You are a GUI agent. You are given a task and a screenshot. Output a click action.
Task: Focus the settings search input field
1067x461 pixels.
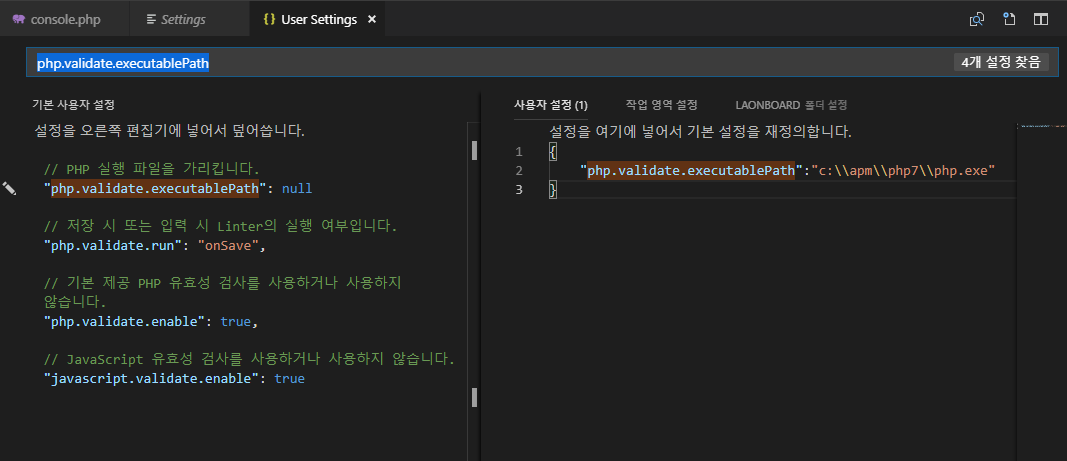[x=544, y=63]
